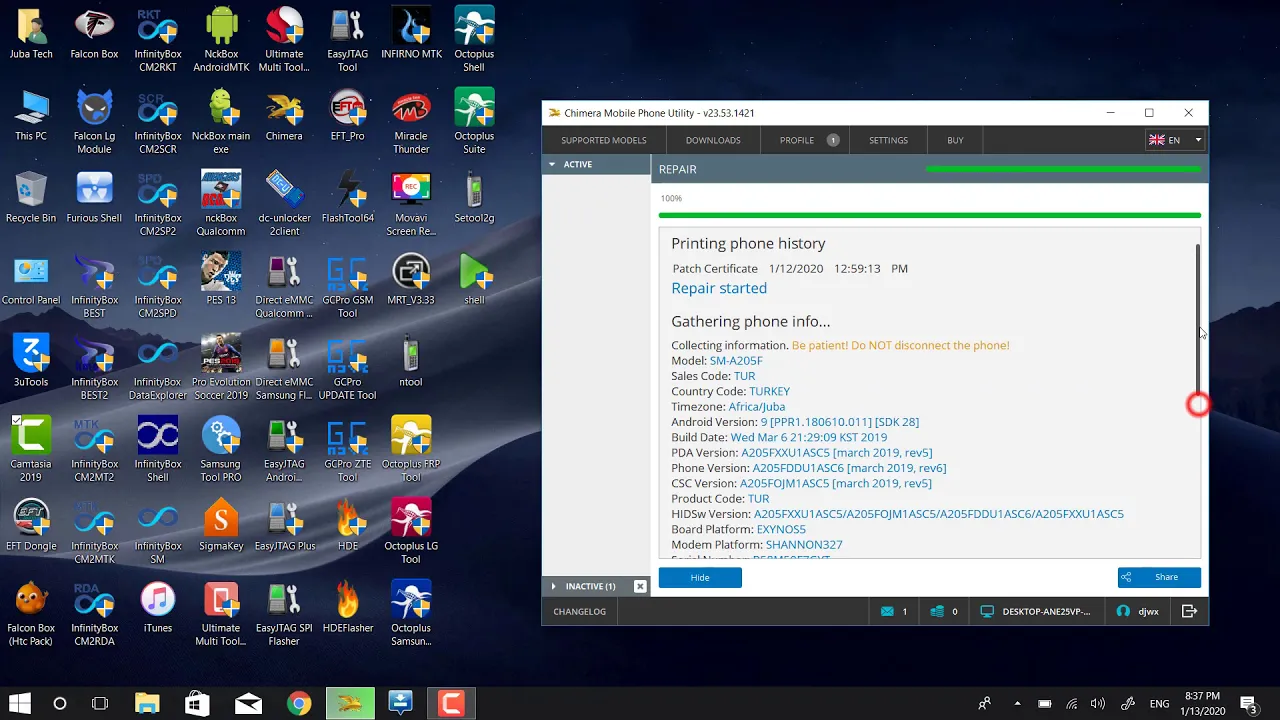Open the Falcon Box desktop icon
Image resolution: width=1280 pixels, height=720 pixels.
tap(94, 35)
